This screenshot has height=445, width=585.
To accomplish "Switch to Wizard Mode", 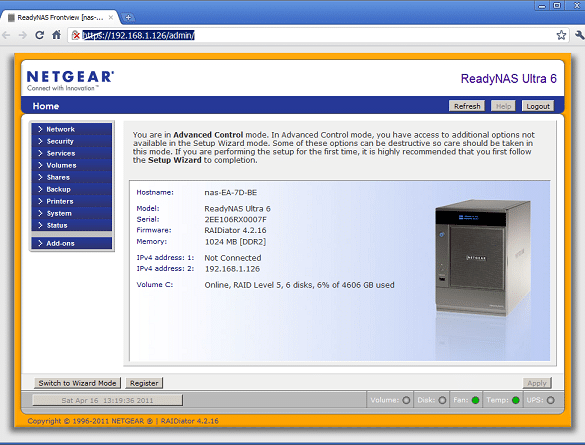I will 78,383.
